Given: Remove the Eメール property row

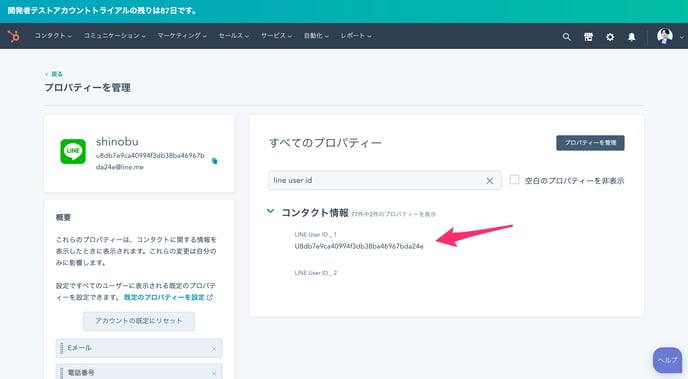Looking at the screenshot, I should click(214, 349).
